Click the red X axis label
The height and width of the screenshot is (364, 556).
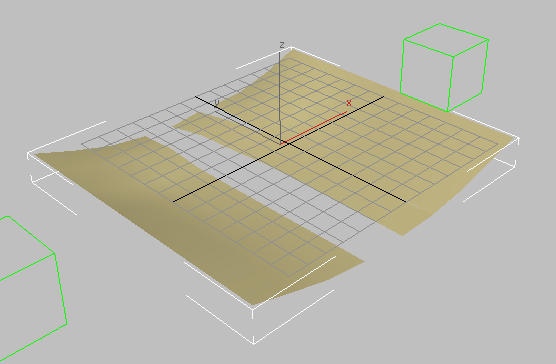coord(349,103)
